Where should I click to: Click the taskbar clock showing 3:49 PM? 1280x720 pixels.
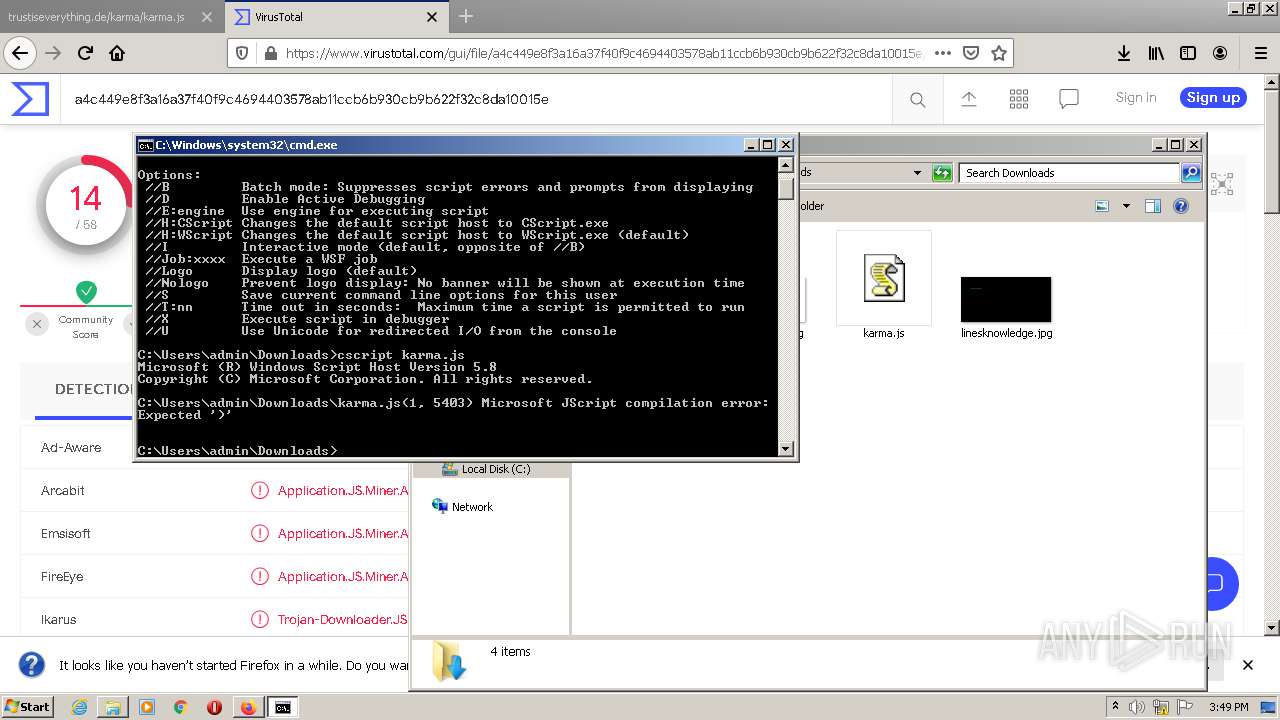1228,707
